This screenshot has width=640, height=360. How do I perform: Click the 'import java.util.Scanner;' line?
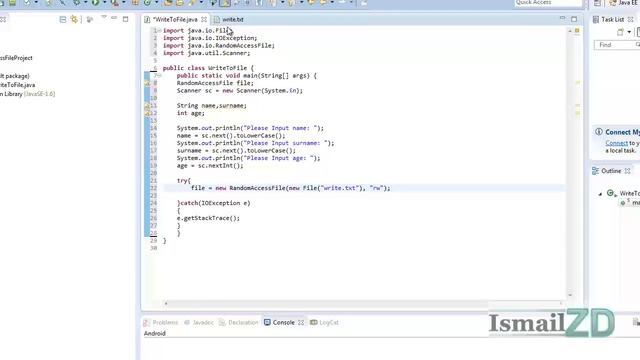pyautogui.click(x=207, y=53)
